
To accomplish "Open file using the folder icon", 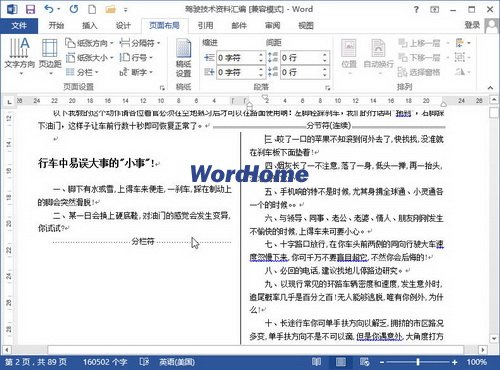I will coord(110,9).
